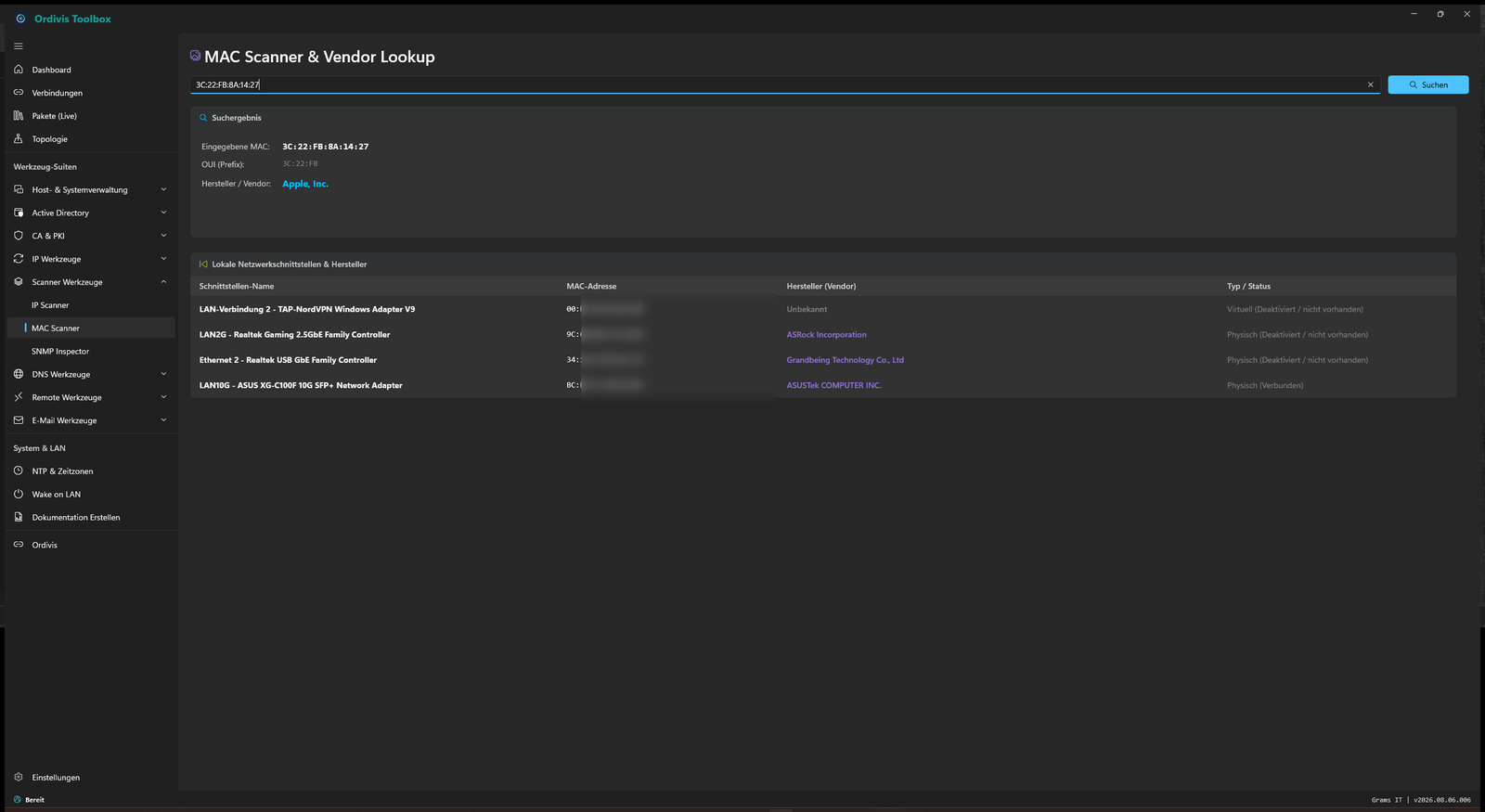Click the Wake on LAN power icon
The height and width of the screenshot is (812, 1485).
point(19,495)
